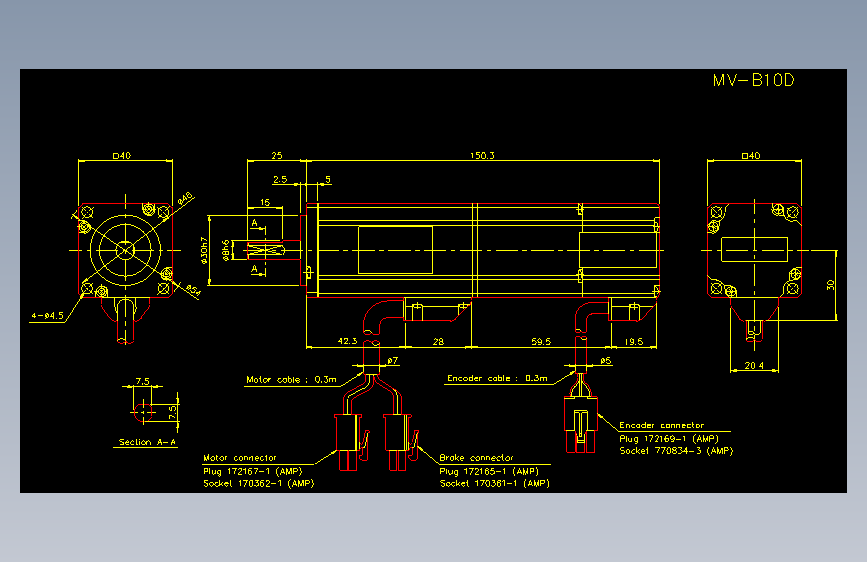Click the MV-B10D model title
Viewport: 867px width, 562px height.
coord(753,81)
